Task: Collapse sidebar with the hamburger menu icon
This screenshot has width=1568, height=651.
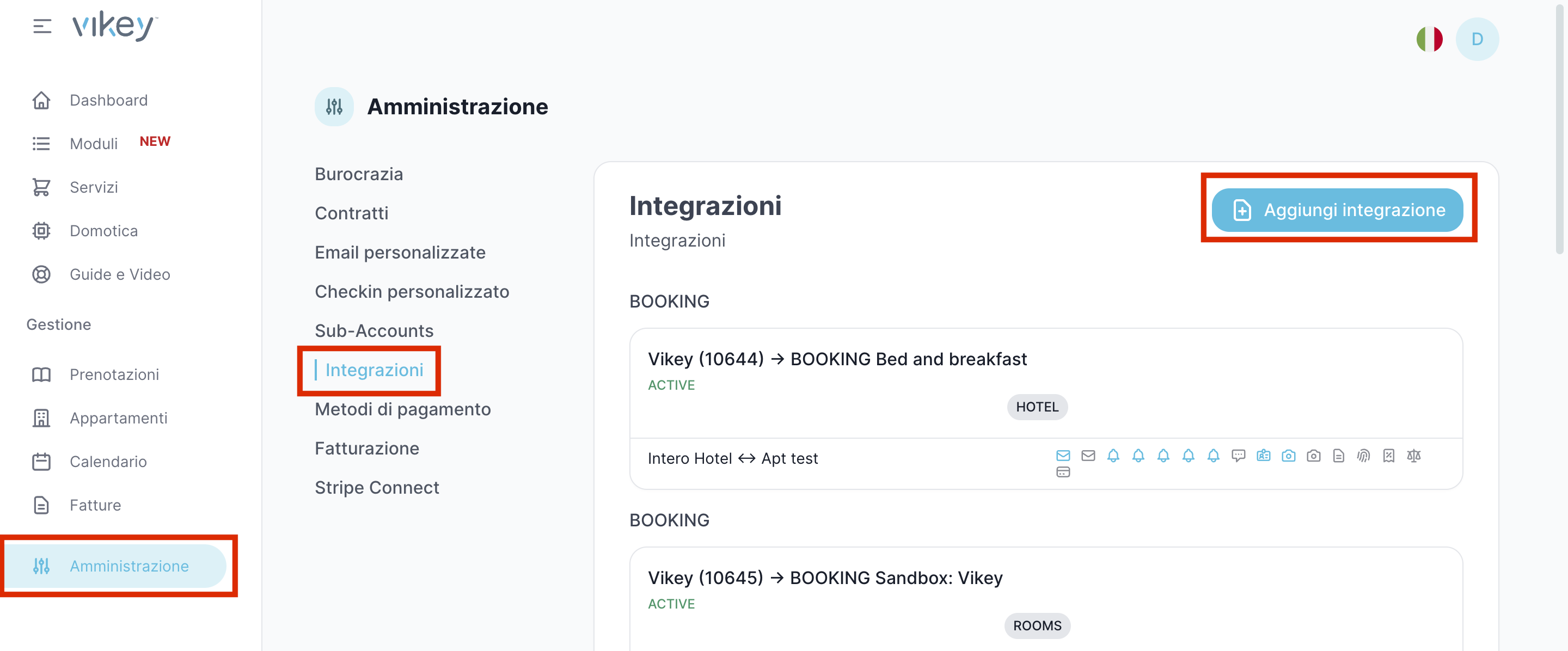Action: coord(42,26)
